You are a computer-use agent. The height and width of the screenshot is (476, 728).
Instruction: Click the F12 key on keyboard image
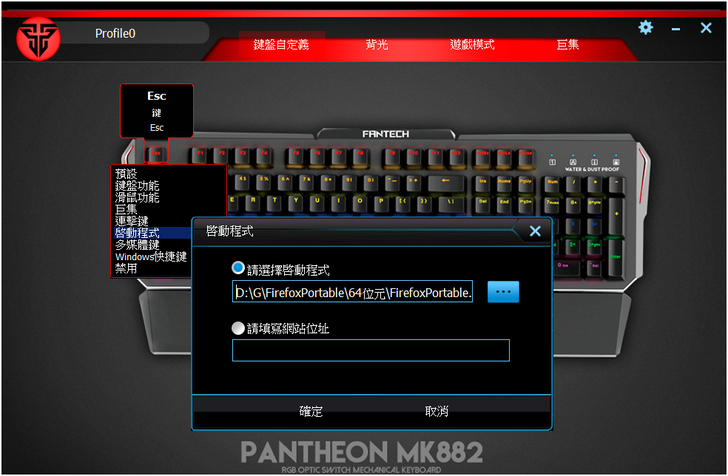click(x=455, y=155)
